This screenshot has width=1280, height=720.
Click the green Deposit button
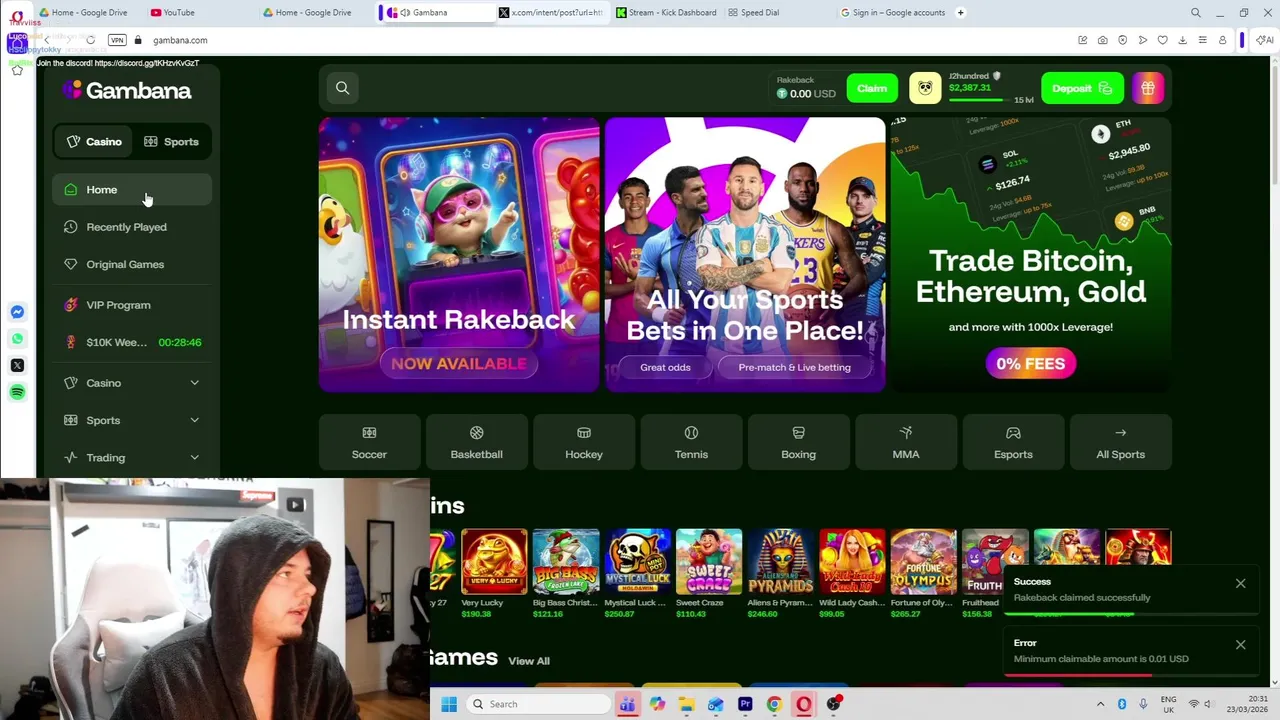pyautogui.click(x=1082, y=88)
